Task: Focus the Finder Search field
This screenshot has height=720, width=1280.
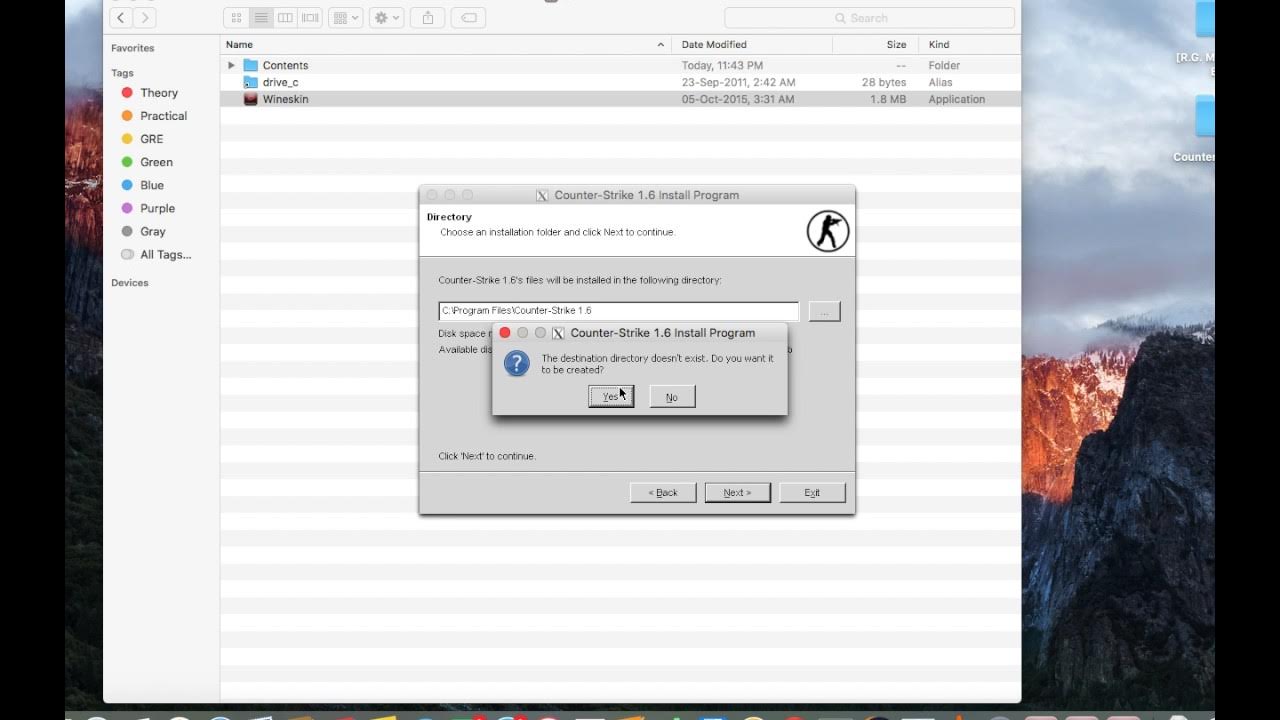Action: click(869, 18)
